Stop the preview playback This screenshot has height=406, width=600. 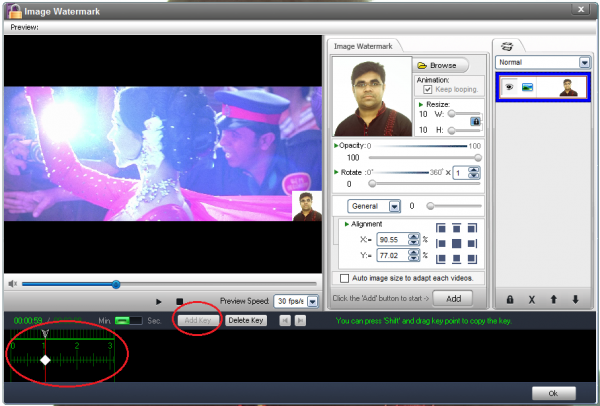tap(179, 302)
